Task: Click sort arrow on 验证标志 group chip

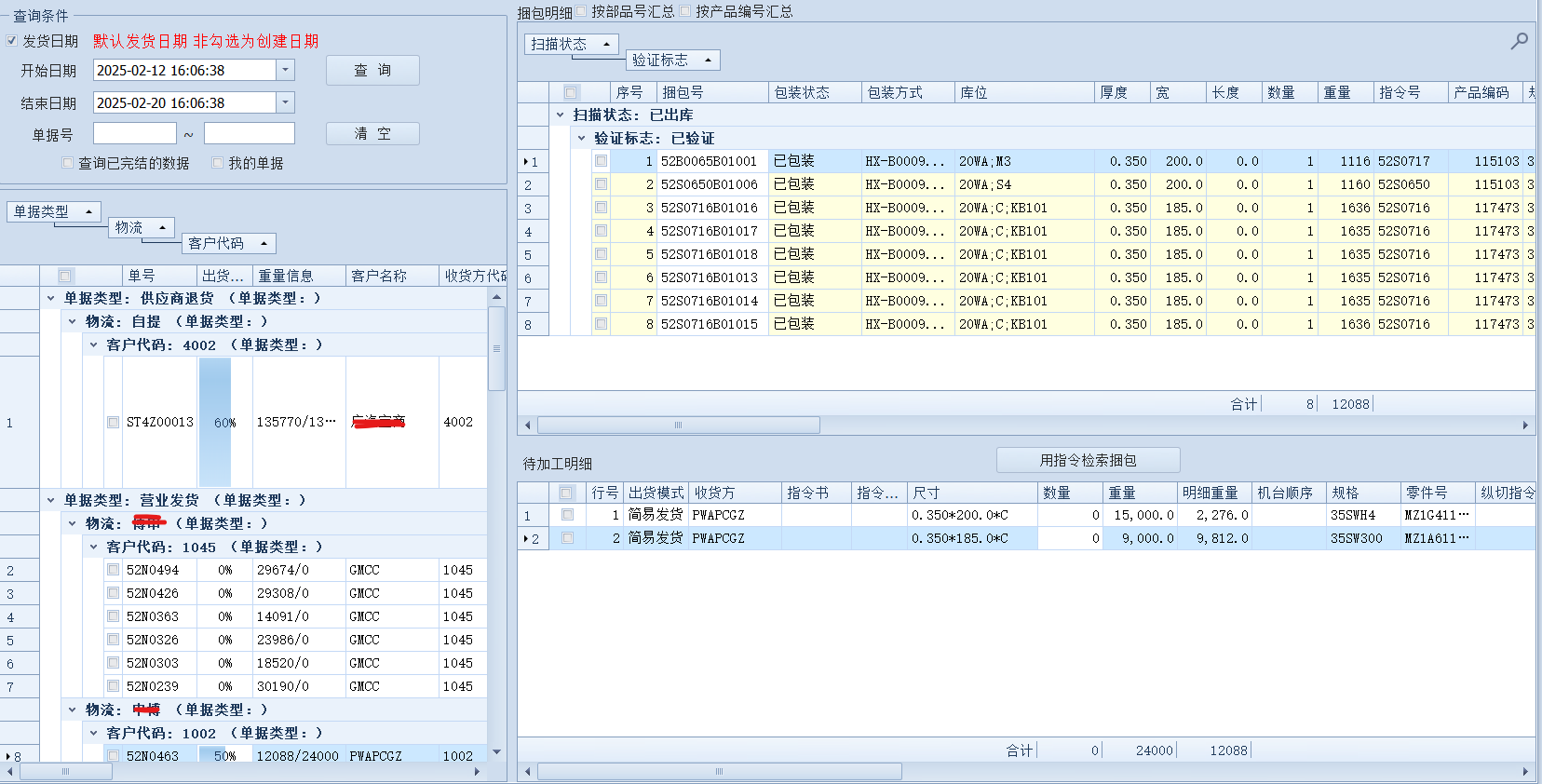Action: pos(708,61)
